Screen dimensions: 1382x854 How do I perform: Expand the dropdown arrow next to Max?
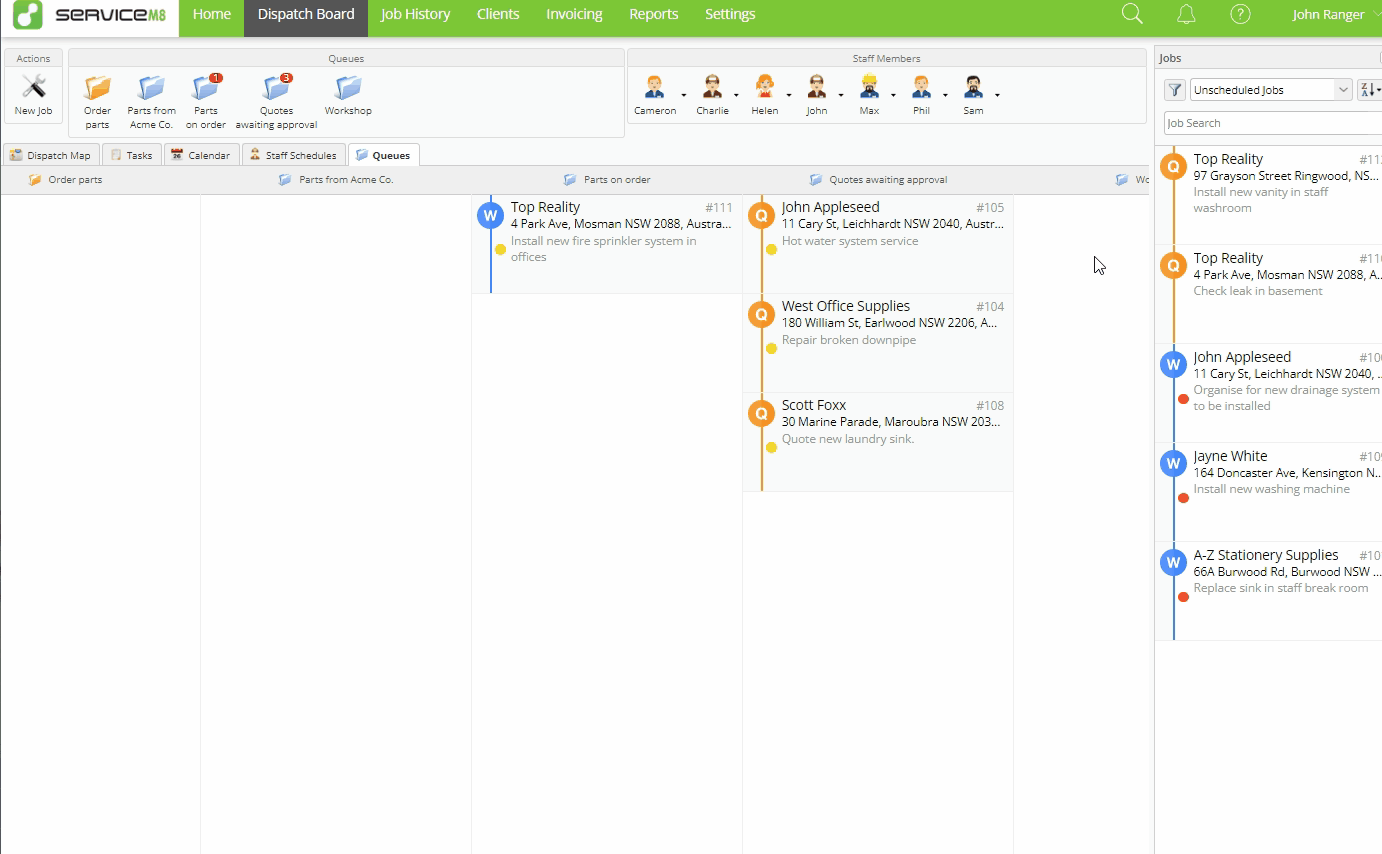coord(893,96)
